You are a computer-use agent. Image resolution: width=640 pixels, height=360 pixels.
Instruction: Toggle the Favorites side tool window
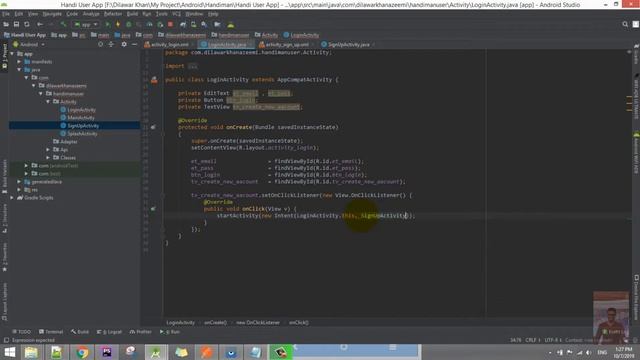tap(4, 257)
